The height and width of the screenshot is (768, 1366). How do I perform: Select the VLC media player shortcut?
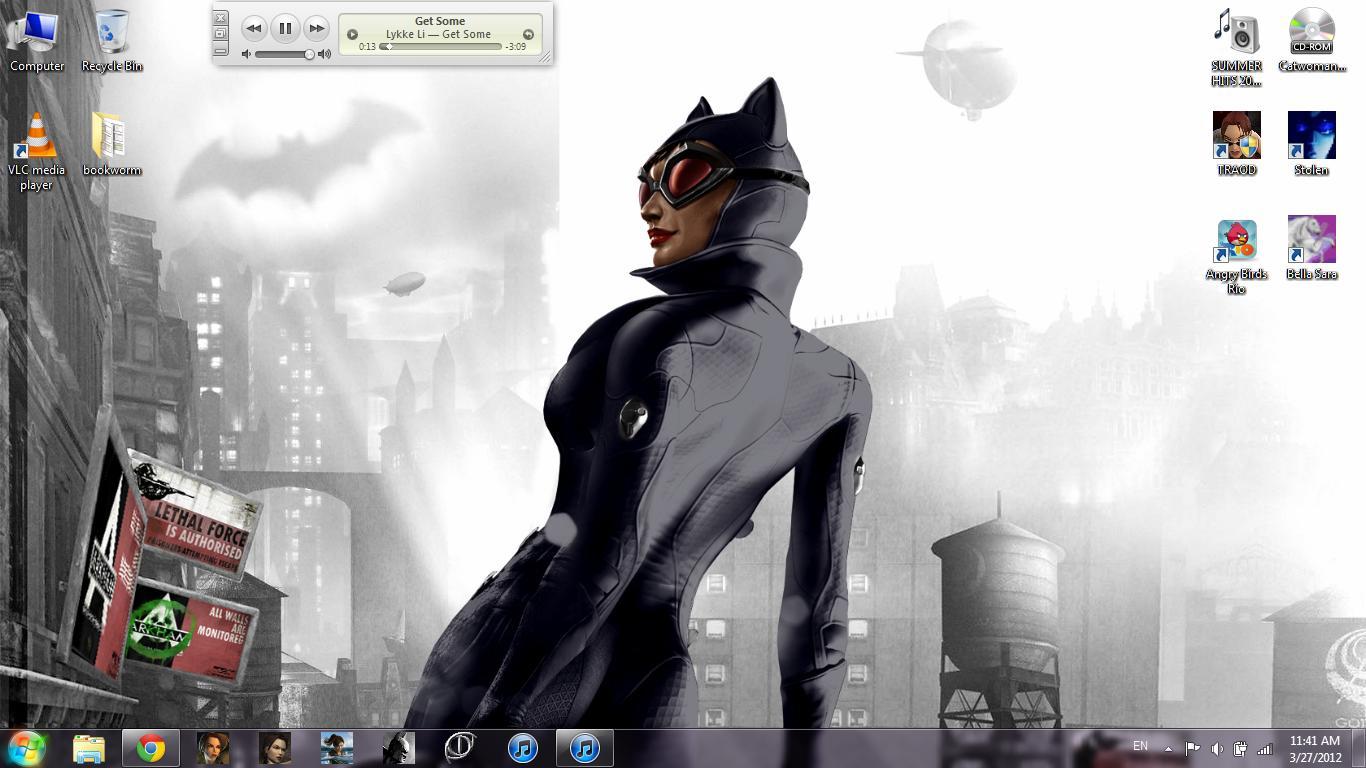tap(37, 151)
